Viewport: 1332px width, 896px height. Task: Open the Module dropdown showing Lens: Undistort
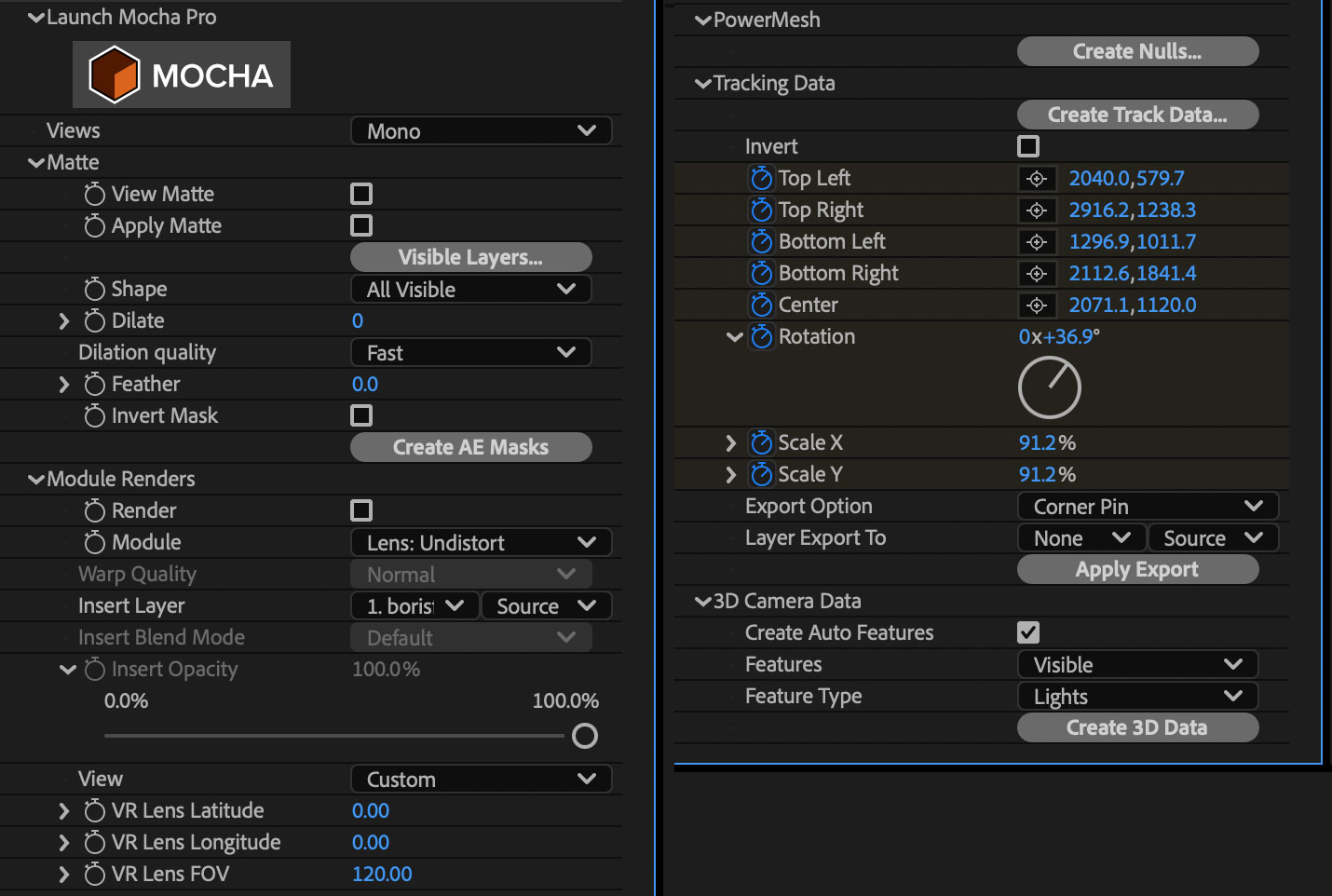click(x=481, y=543)
